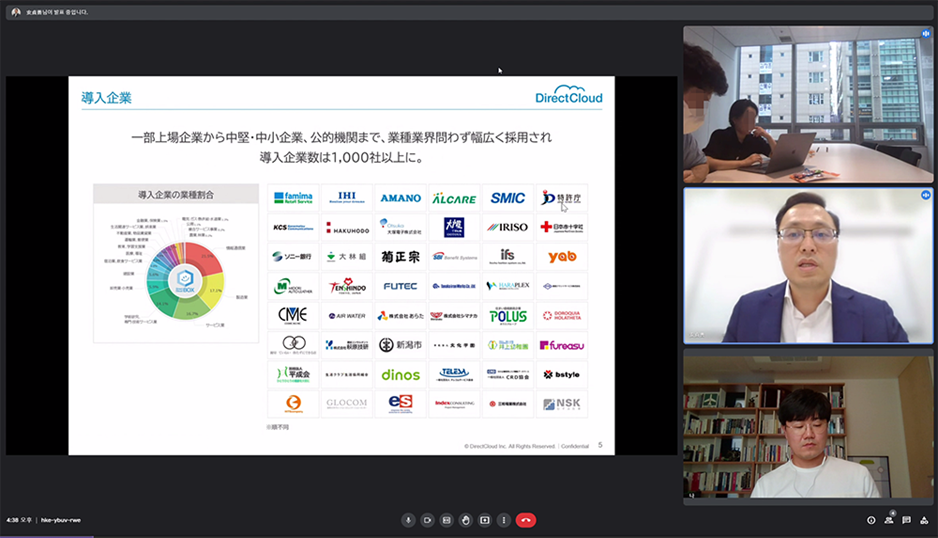Click the audio indicator on the middle video tile
The height and width of the screenshot is (538, 938).
926,195
